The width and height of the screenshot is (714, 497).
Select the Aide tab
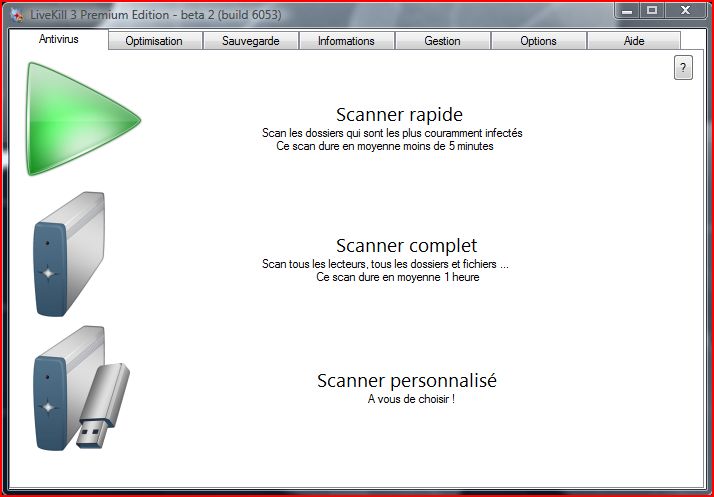pos(634,41)
